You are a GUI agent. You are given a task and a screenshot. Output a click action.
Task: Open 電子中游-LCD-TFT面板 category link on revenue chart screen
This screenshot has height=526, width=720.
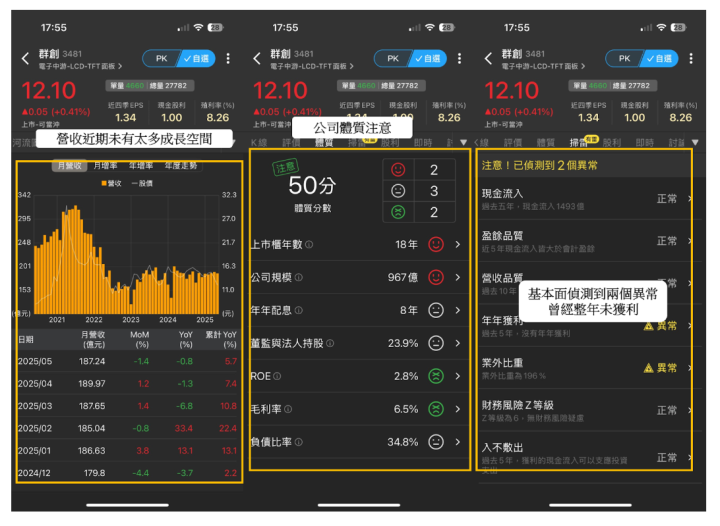80,67
